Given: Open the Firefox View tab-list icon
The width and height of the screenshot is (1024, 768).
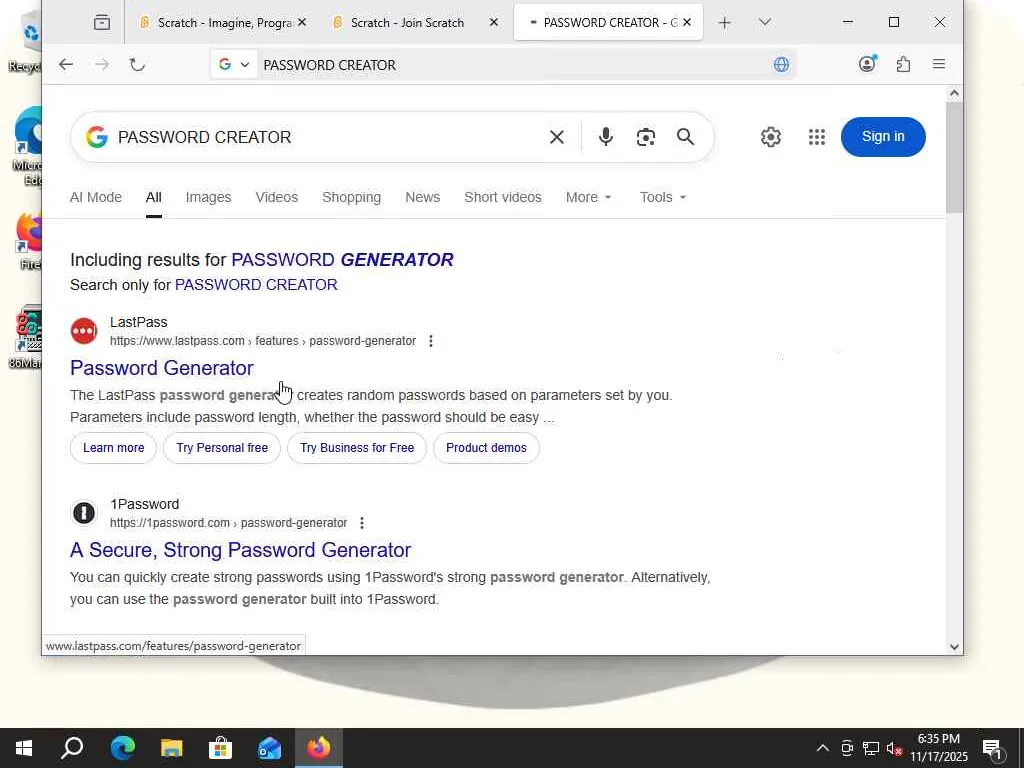Looking at the screenshot, I should [x=102, y=23].
